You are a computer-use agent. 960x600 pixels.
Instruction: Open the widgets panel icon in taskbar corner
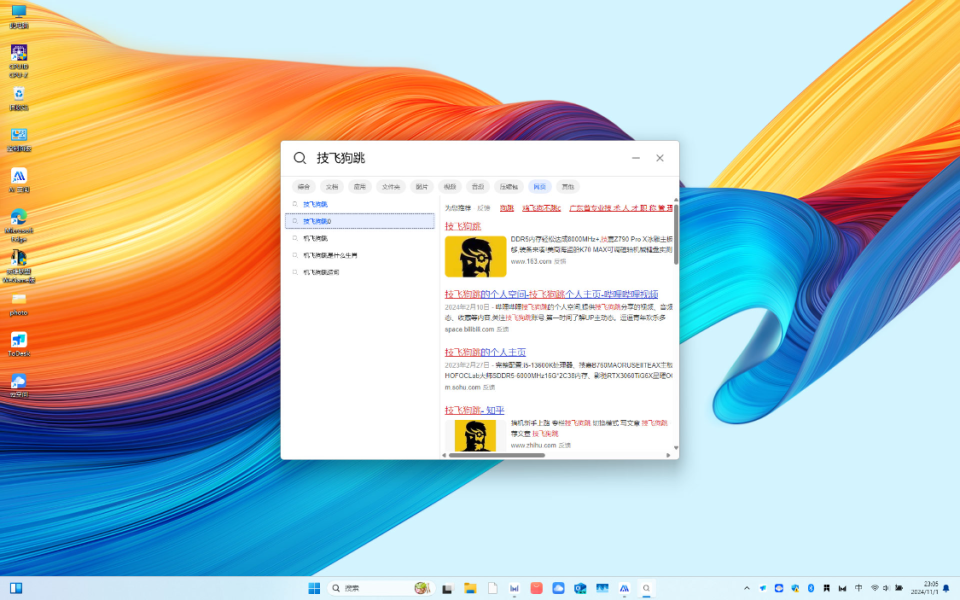(x=16, y=588)
